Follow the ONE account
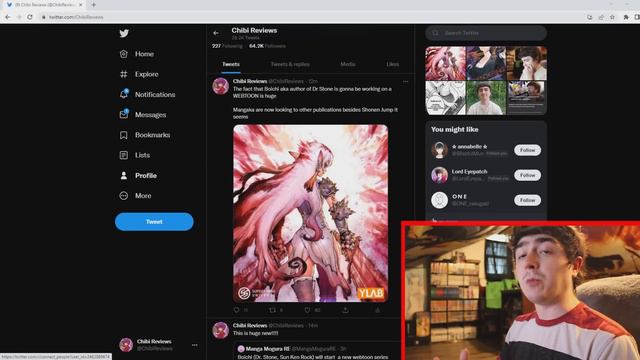Viewport: 640px width, 360px height. pos(527,200)
